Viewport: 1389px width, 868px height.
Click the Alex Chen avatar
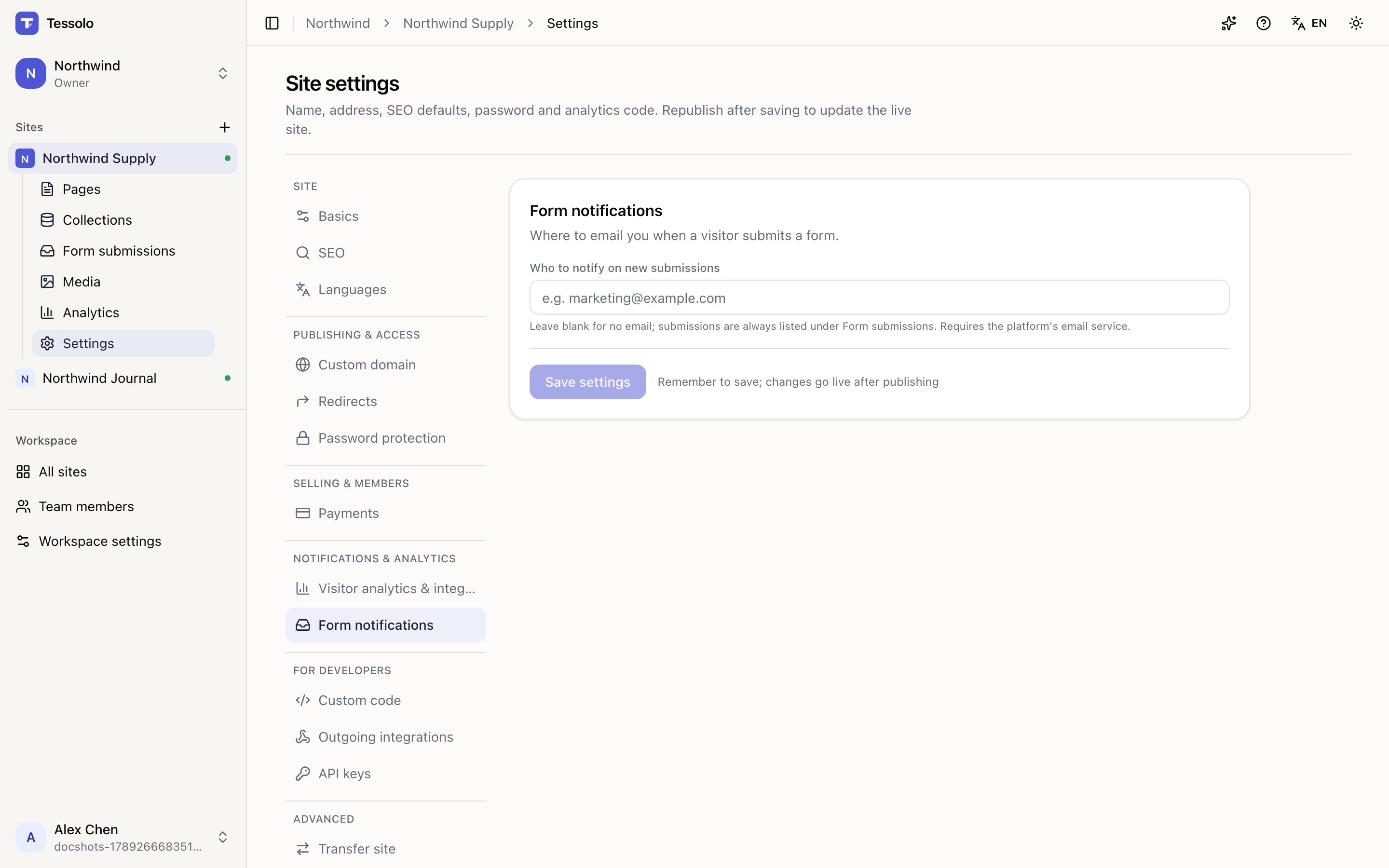pos(31,837)
